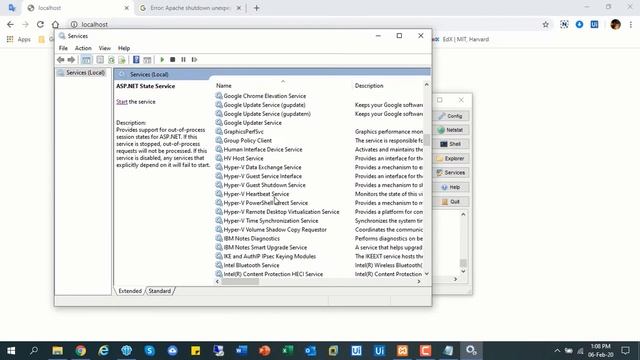Select Google Chrome Elevation Service row
The width and height of the screenshot is (640, 360).
[x=264, y=96]
